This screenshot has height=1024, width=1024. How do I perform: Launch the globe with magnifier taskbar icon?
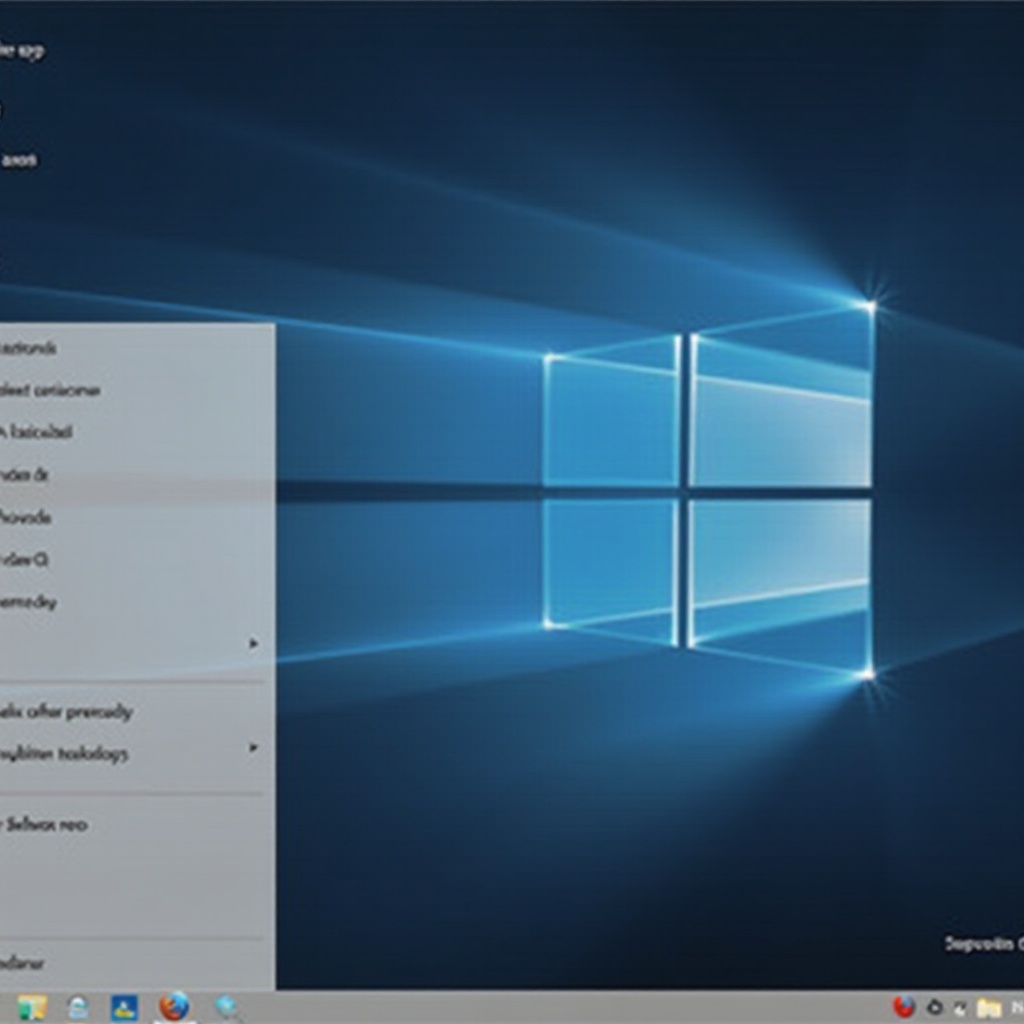pyautogui.click(x=227, y=1008)
